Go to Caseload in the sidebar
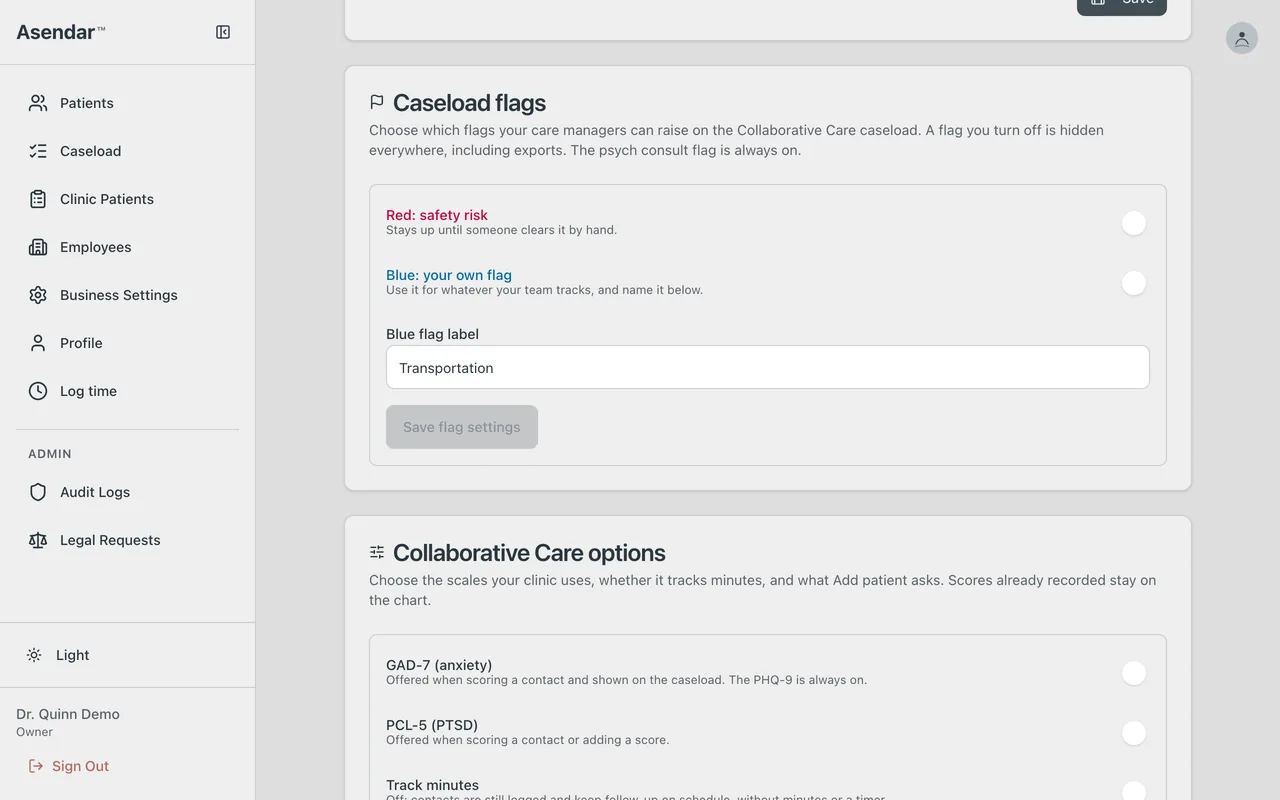This screenshot has width=1280, height=800. pos(127,151)
